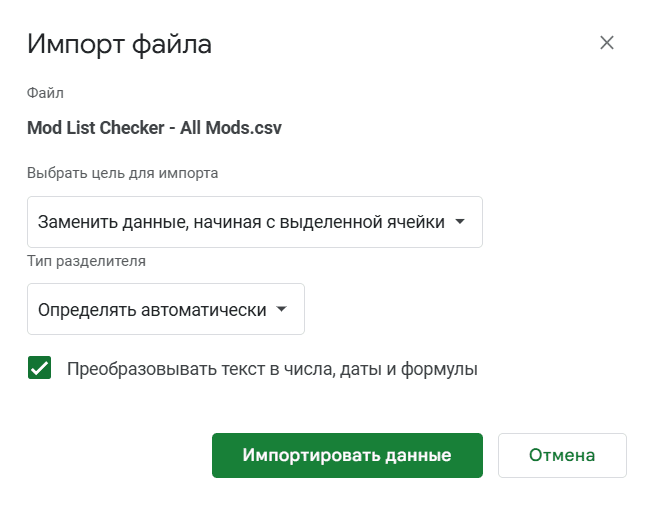The width and height of the screenshot is (655, 505).
Task: Click the Импортировать данные button
Action: (x=347, y=455)
